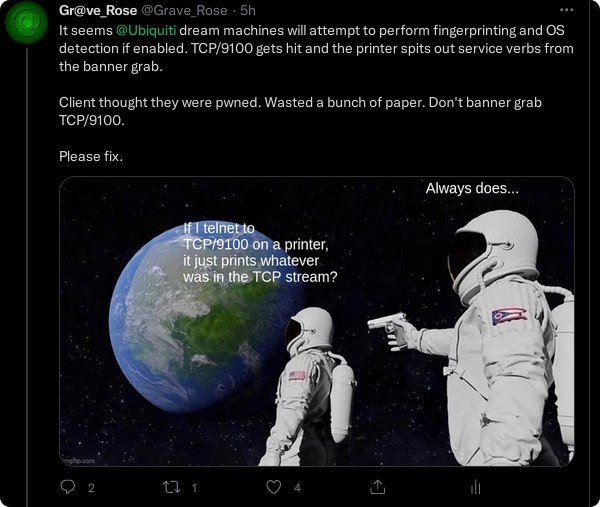Click the @Grave_Rose handle

[x=184, y=10]
